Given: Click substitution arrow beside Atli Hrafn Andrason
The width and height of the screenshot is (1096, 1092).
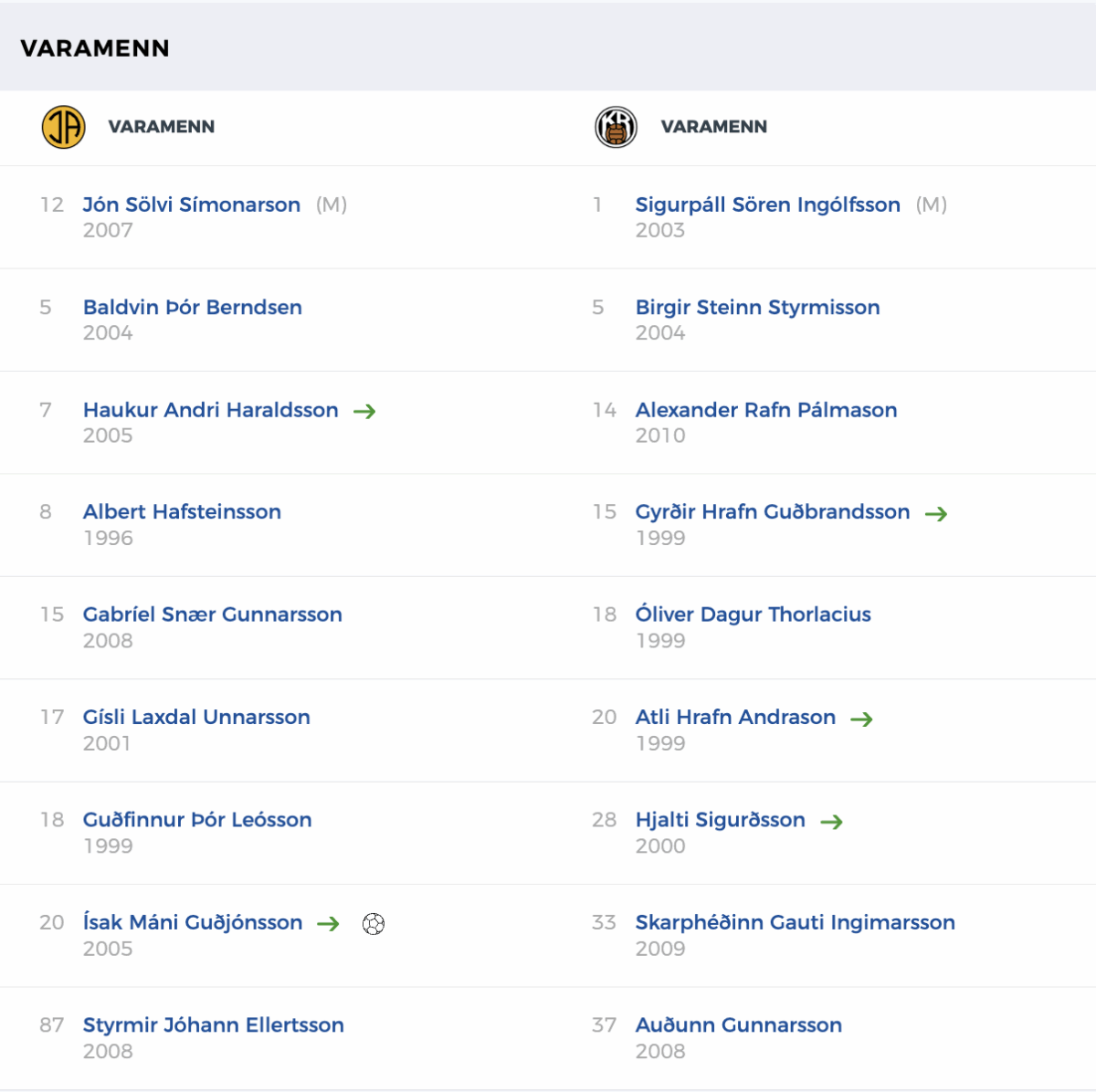Looking at the screenshot, I should point(861,719).
